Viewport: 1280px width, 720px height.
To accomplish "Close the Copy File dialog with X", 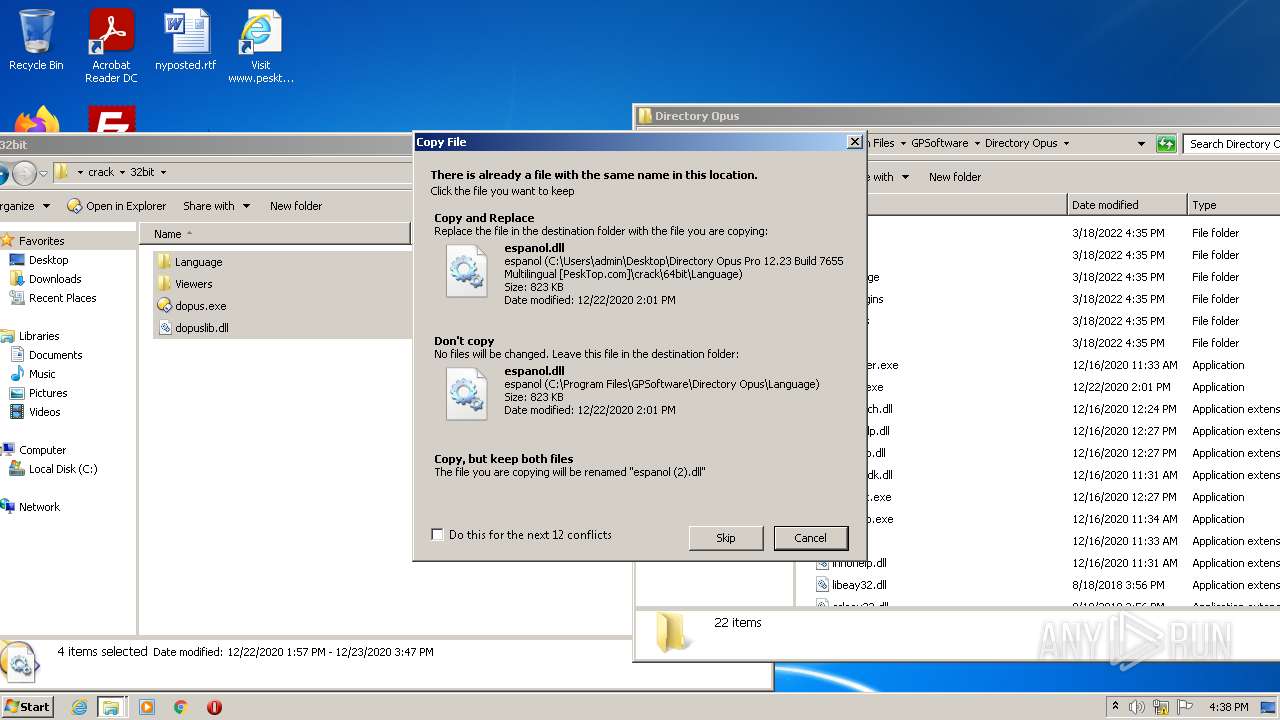I will (x=854, y=142).
